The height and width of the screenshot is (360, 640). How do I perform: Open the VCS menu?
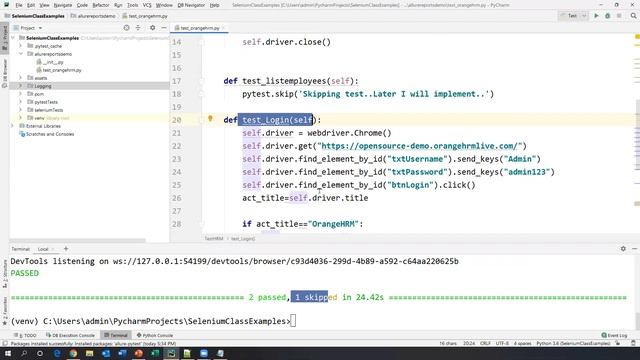147,5
